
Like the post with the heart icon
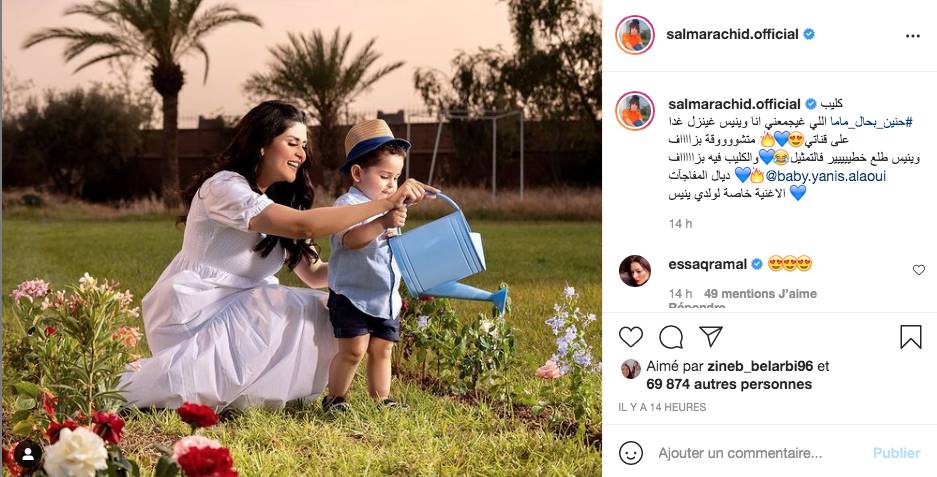[x=630, y=337]
